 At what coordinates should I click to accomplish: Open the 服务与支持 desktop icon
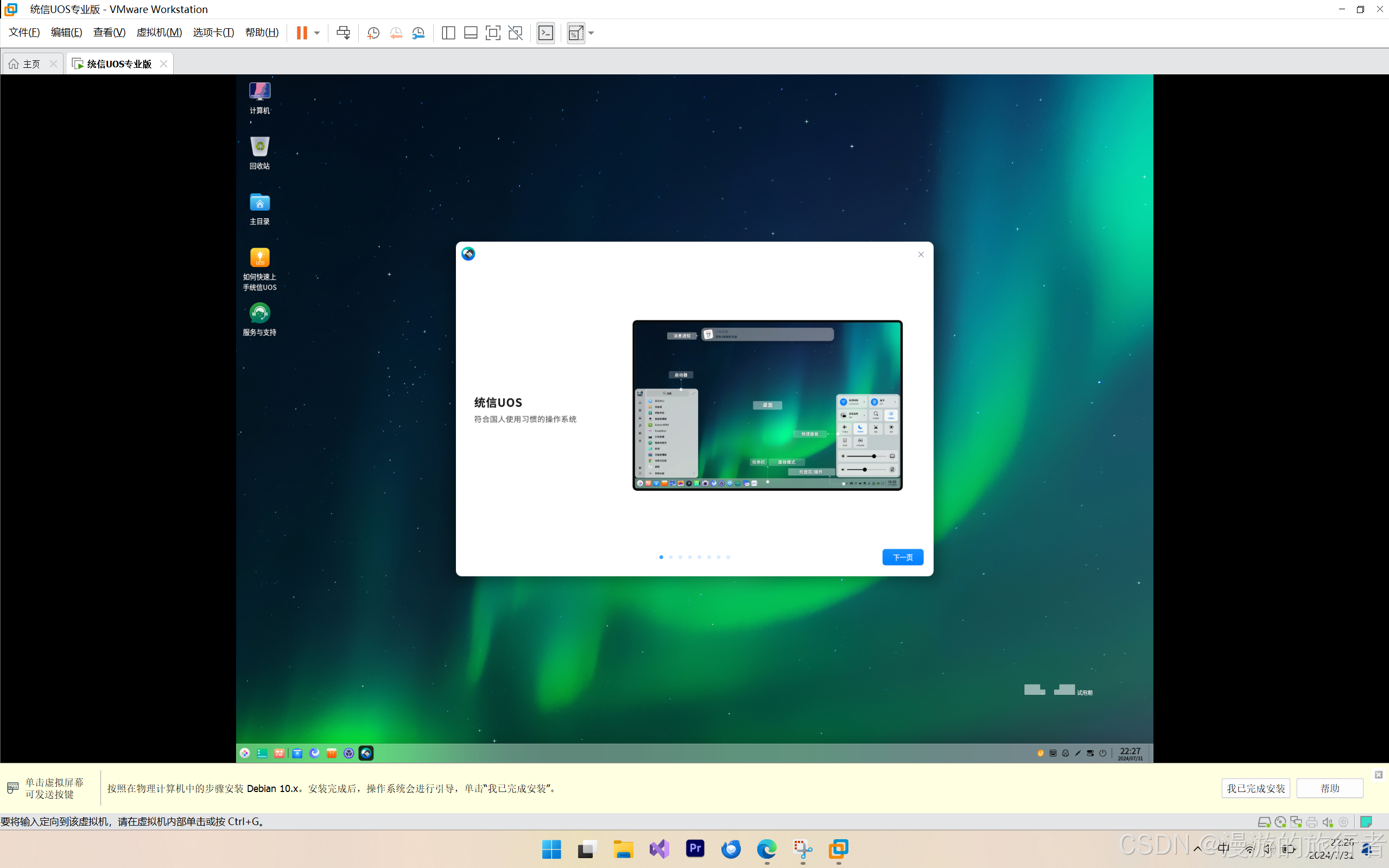[x=259, y=320]
